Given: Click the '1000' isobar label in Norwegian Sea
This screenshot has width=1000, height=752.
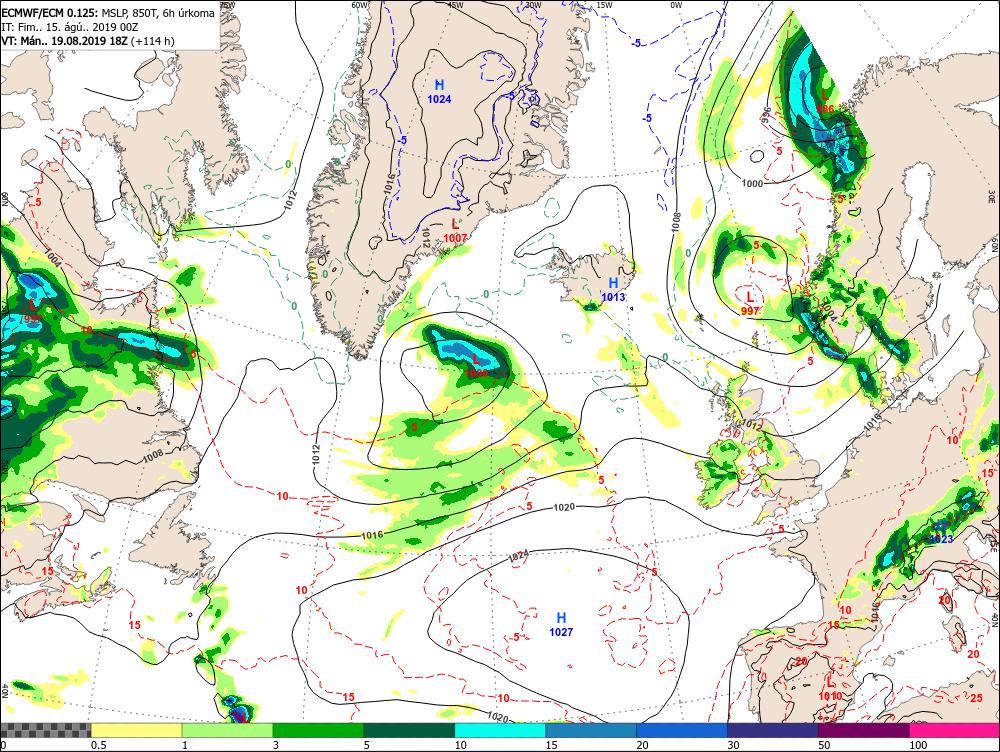Looking at the screenshot, I should coord(752,184).
